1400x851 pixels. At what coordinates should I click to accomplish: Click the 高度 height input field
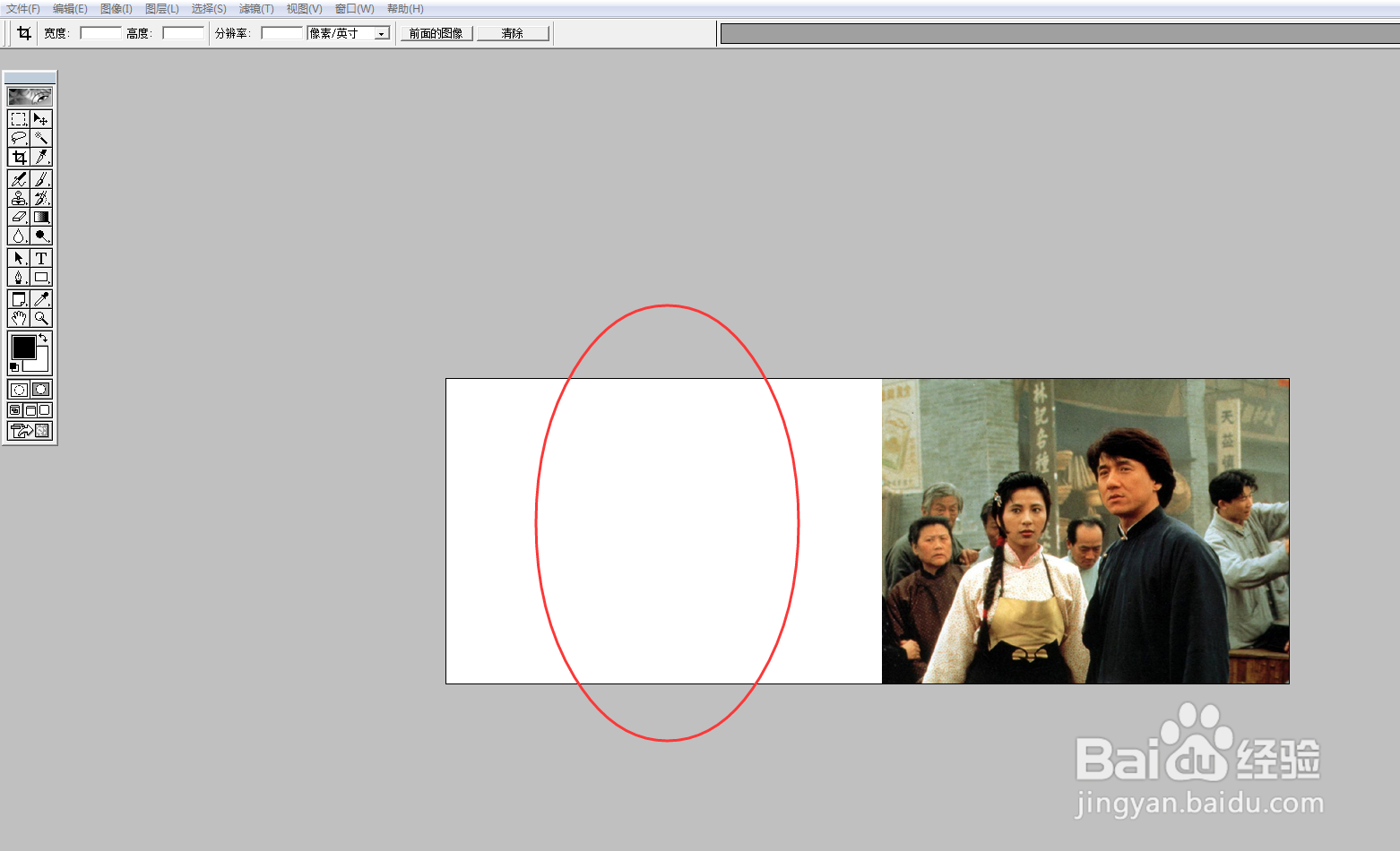click(183, 33)
